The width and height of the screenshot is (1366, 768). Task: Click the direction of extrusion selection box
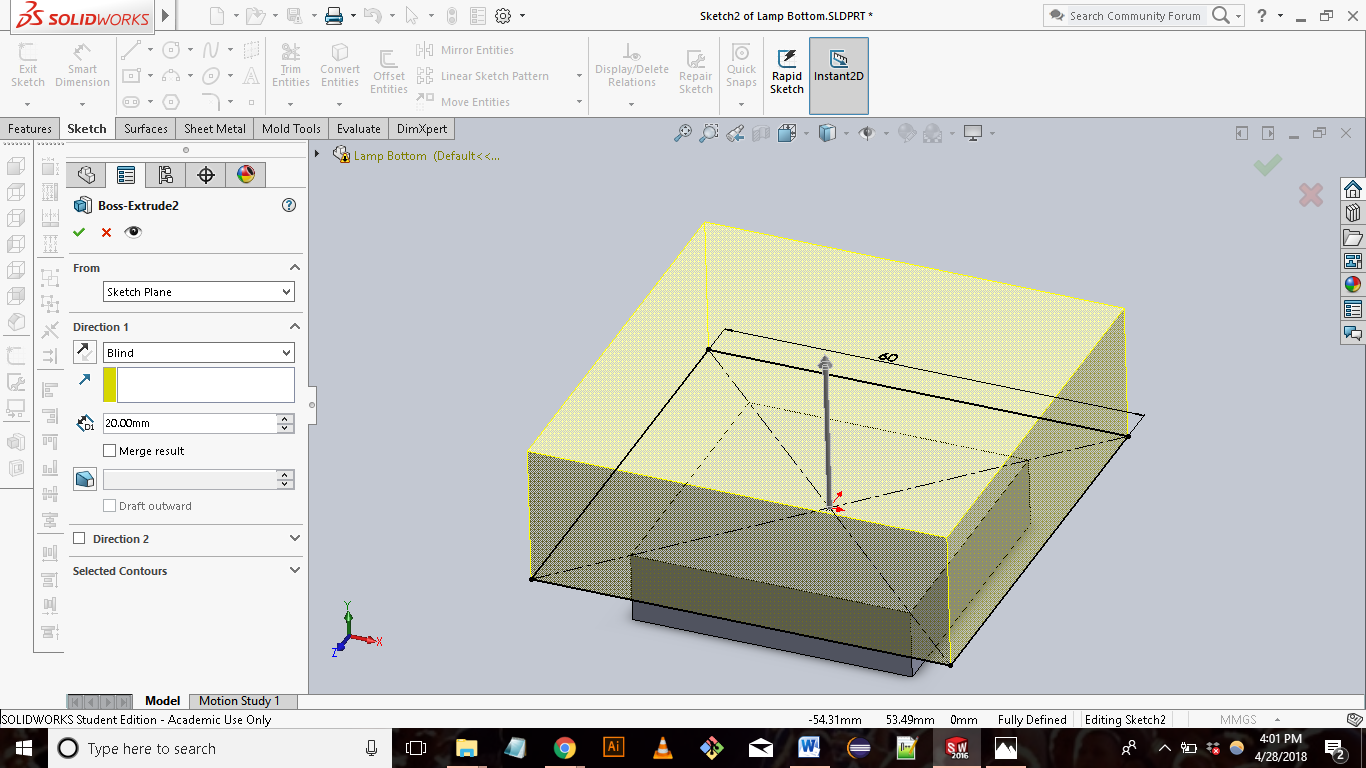[206, 385]
